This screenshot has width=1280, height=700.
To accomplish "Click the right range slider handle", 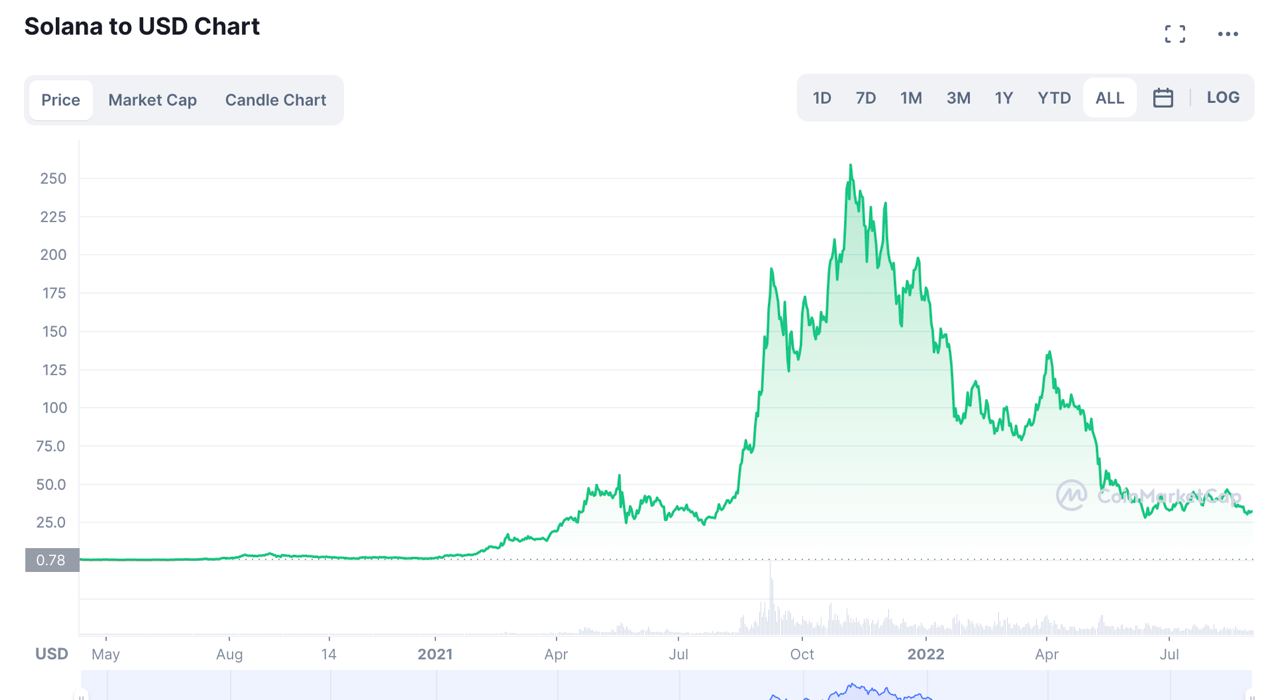I will tap(1251, 694).
